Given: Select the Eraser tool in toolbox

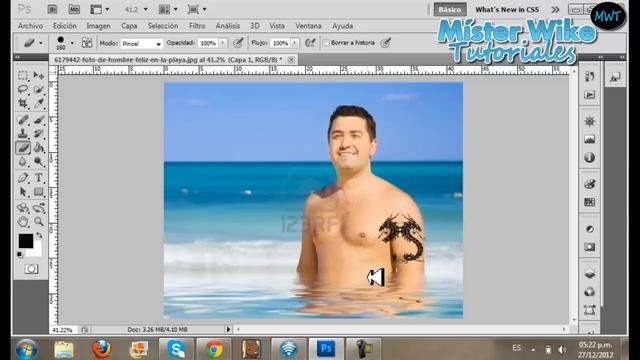Looking at the screenshot, I should pos(23,147).
